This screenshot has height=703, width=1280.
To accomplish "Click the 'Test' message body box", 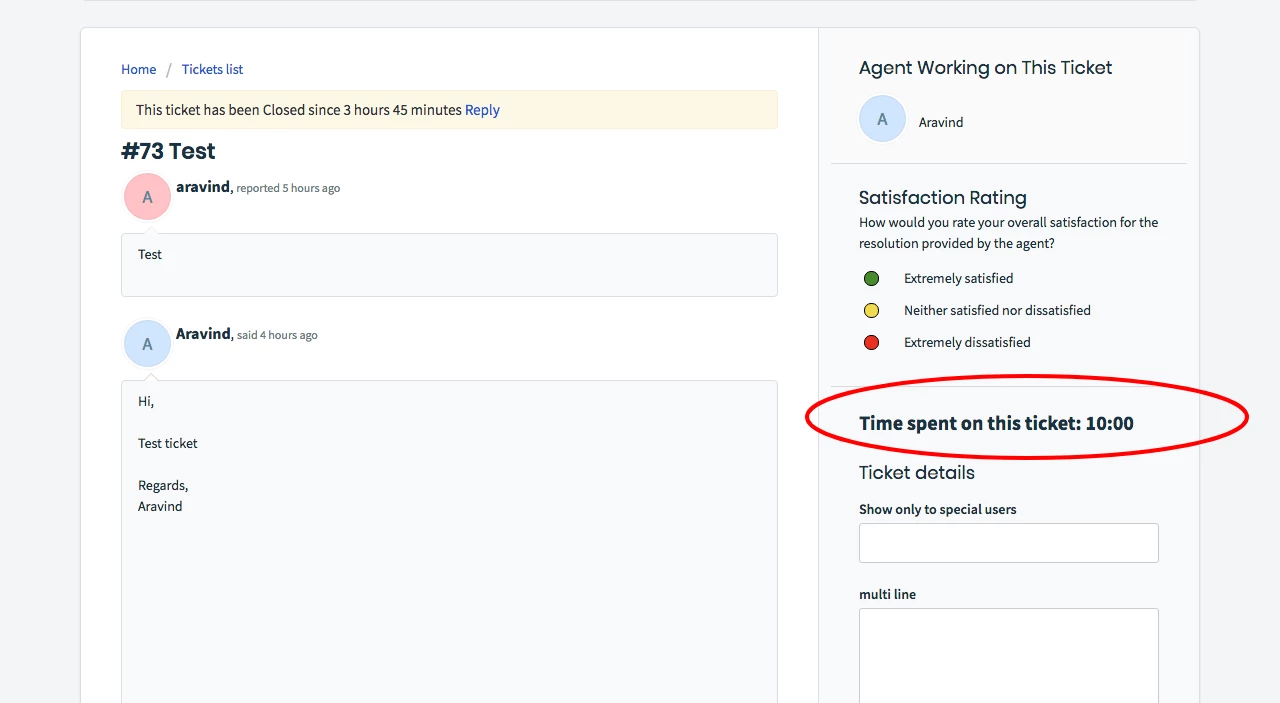I will click(449, 265).
